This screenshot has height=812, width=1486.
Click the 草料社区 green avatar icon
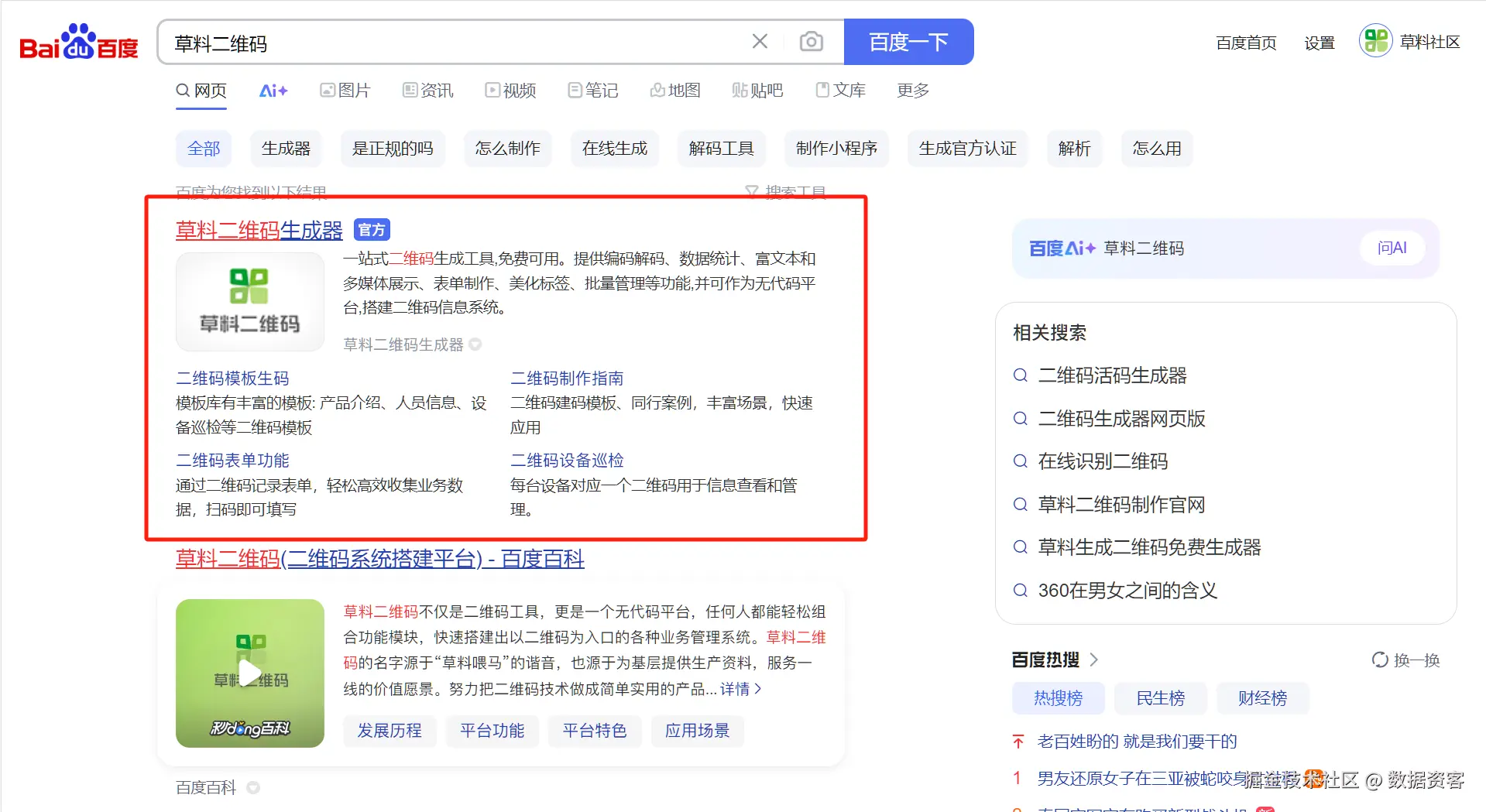point(1376,41)
